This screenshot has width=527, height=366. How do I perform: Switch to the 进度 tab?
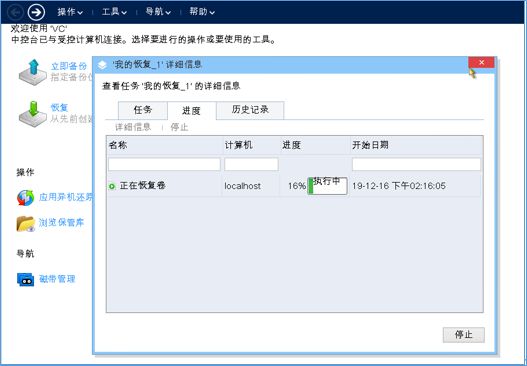[191, 110]
